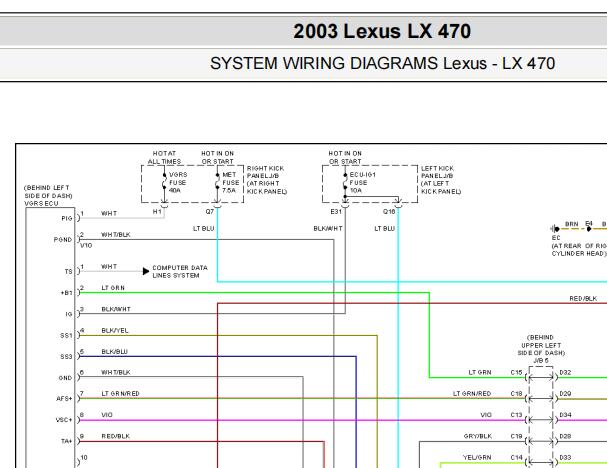The width and height of the screenshot is (607, 468).
Task: Click the 'BRN' wire label near ground
Action: pos(571,224)
